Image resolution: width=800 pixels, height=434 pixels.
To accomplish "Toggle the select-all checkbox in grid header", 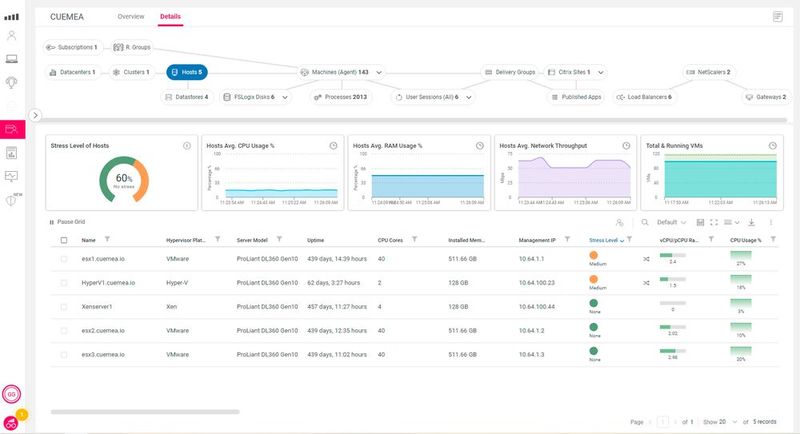I will (x=64, y=240).
